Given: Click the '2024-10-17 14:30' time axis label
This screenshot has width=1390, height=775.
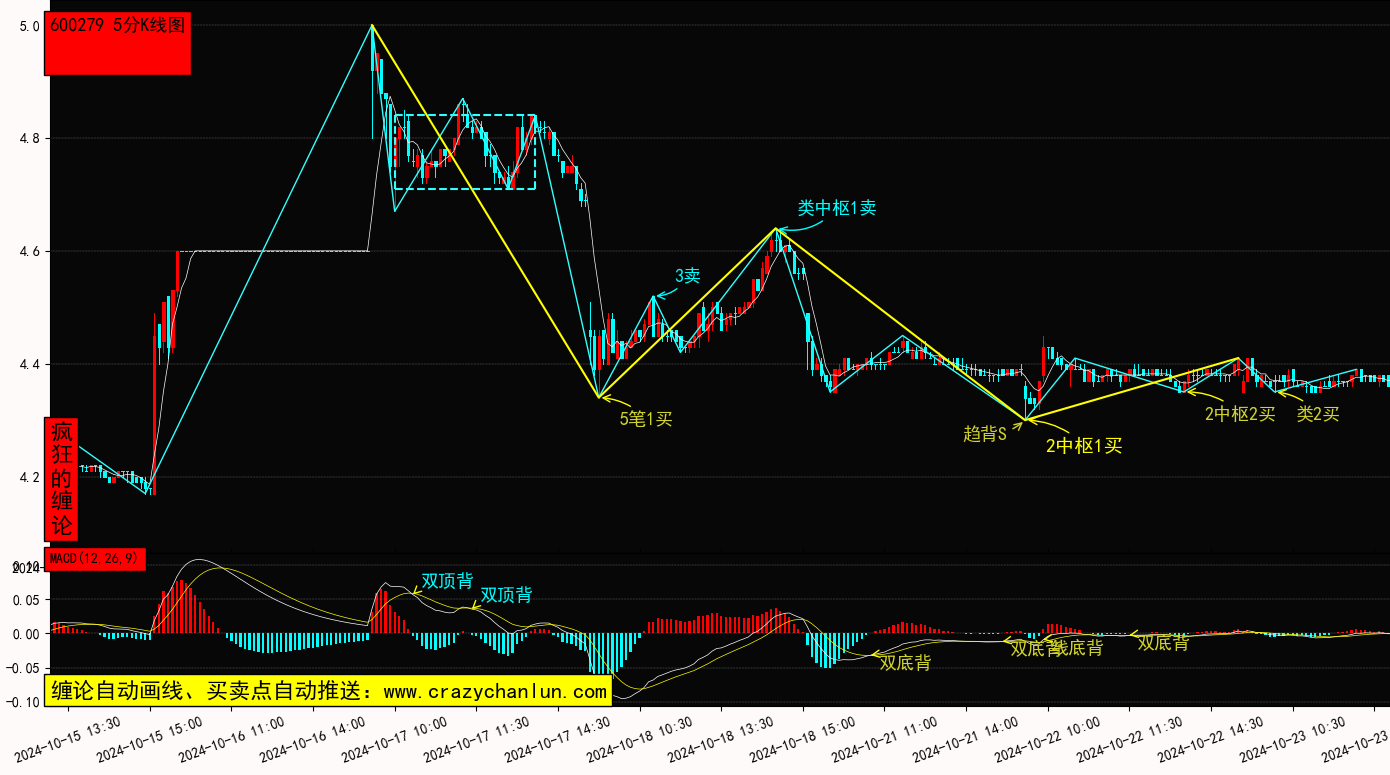Looking at the screenshot, I should tap(558, 739).
